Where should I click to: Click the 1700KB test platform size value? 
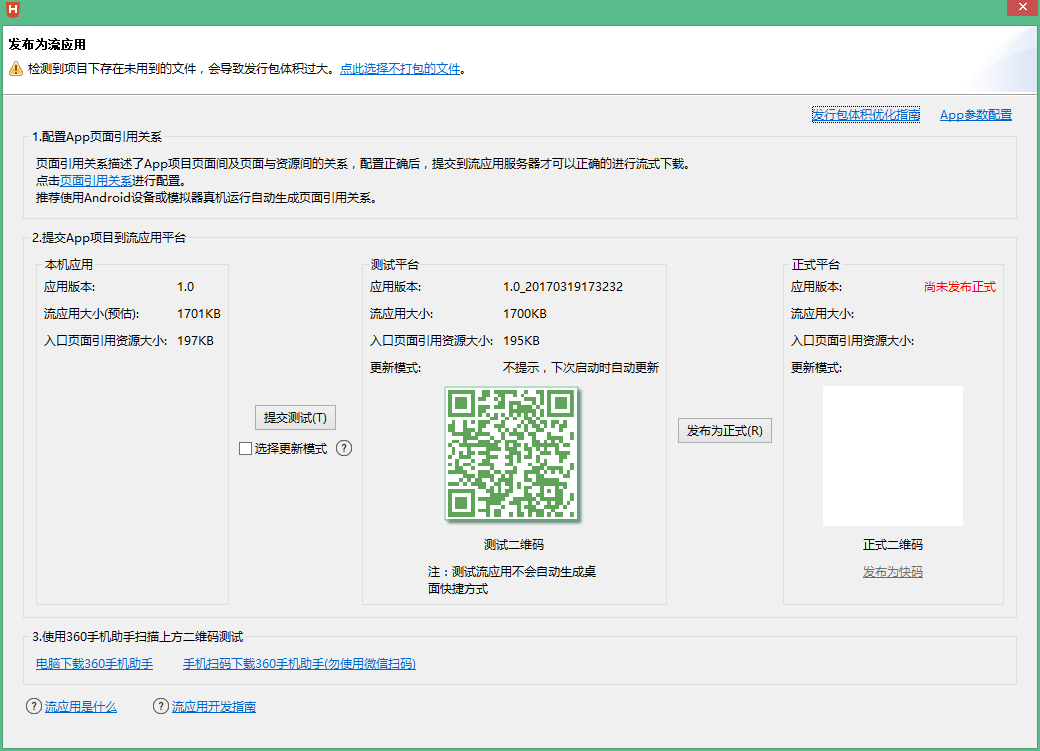coord(525,314)
